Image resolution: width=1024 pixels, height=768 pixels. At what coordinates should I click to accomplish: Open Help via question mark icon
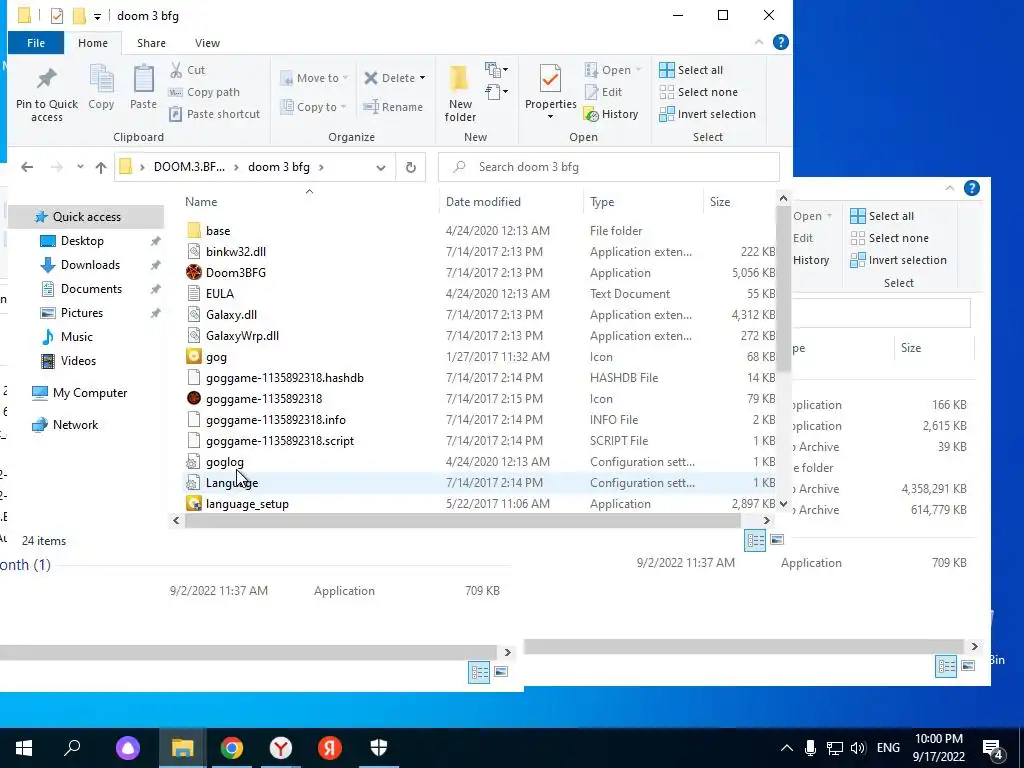[780, 42]
